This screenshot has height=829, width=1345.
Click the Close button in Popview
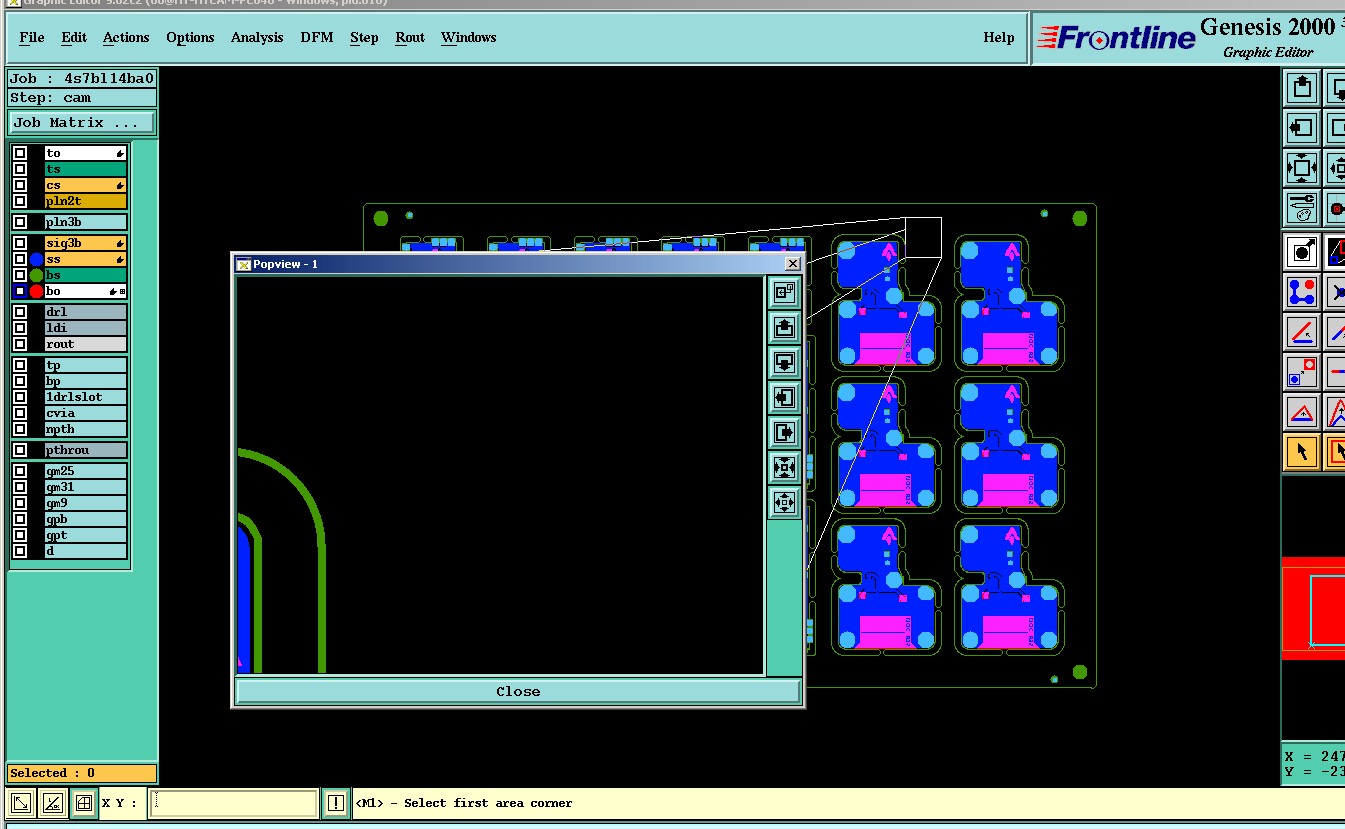point(518,691)
